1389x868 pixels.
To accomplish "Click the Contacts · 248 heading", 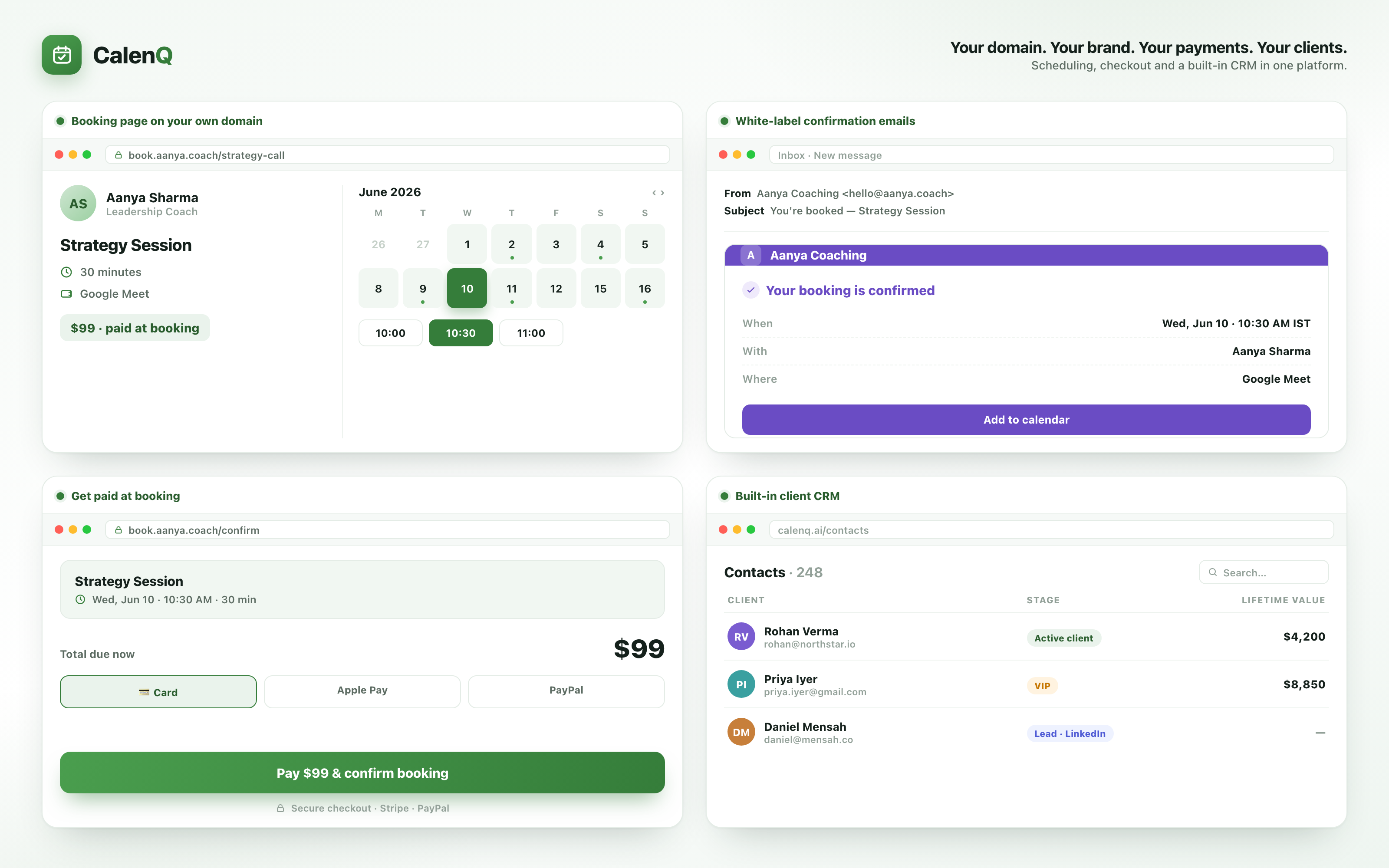I will 773,572.
